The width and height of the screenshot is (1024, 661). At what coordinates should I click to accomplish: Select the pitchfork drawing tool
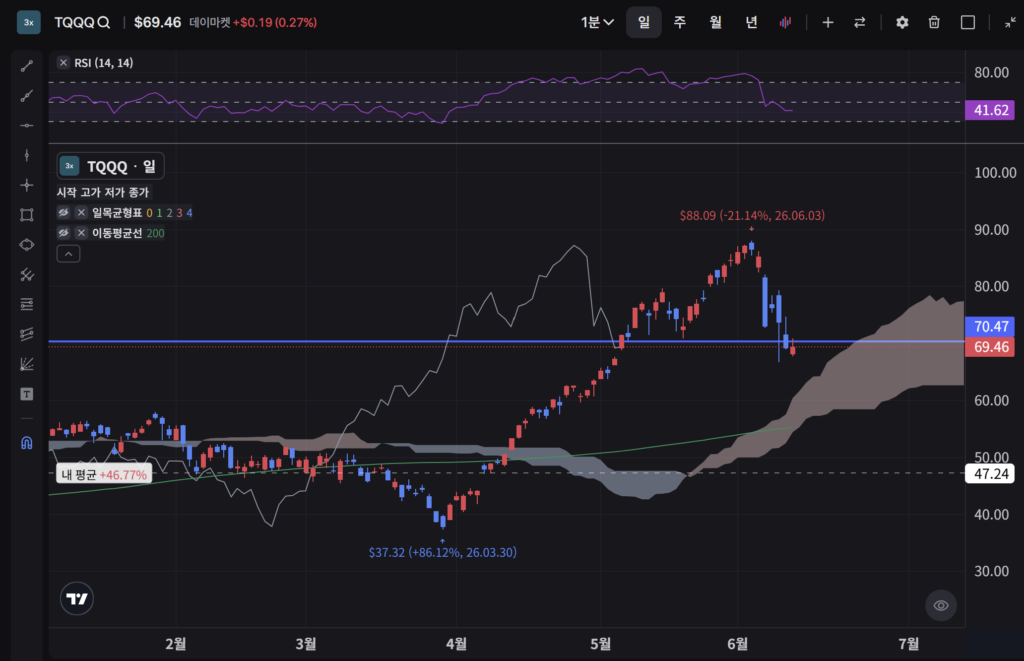click(x=27, y=275)
